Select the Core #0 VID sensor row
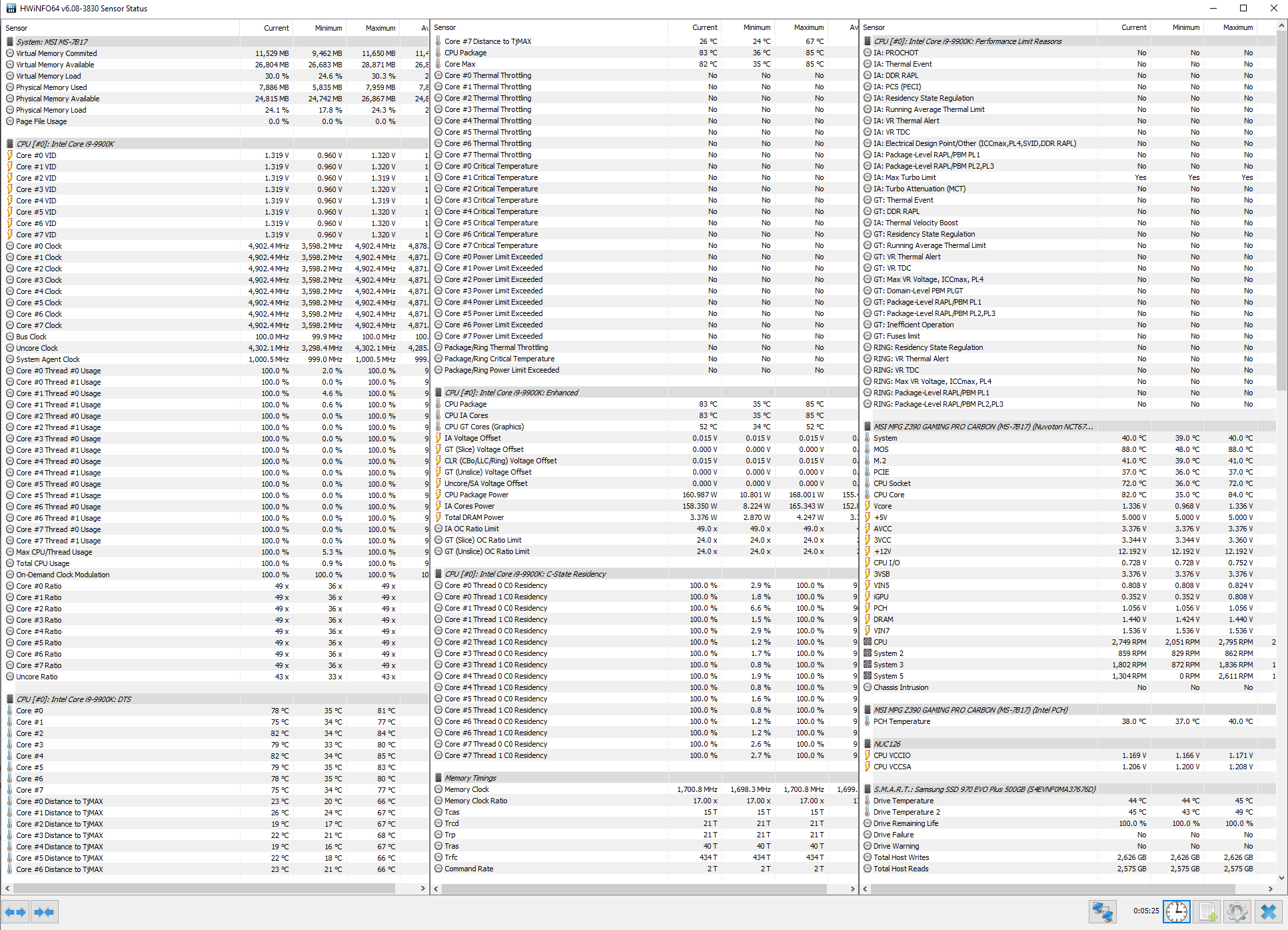This screenshot has width=1288, height=930. pos(37,155)
